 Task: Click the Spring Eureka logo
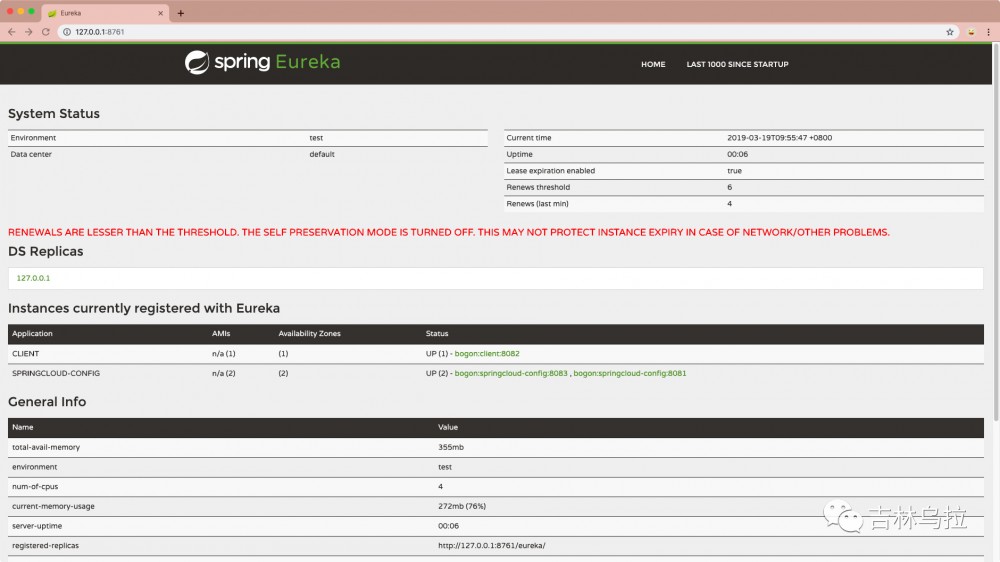click(262, 62)
